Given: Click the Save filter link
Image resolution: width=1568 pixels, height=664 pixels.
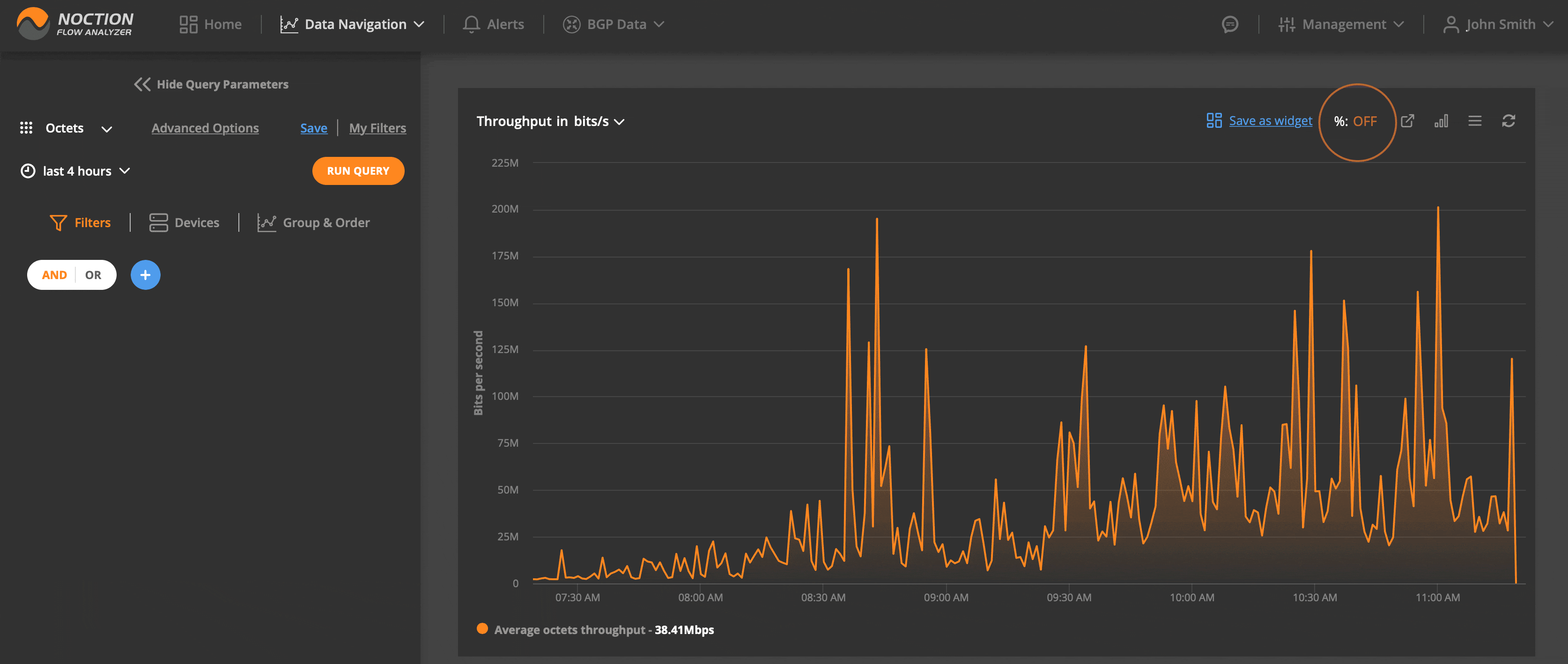Looking at the screenshot, I should [313, 127].
